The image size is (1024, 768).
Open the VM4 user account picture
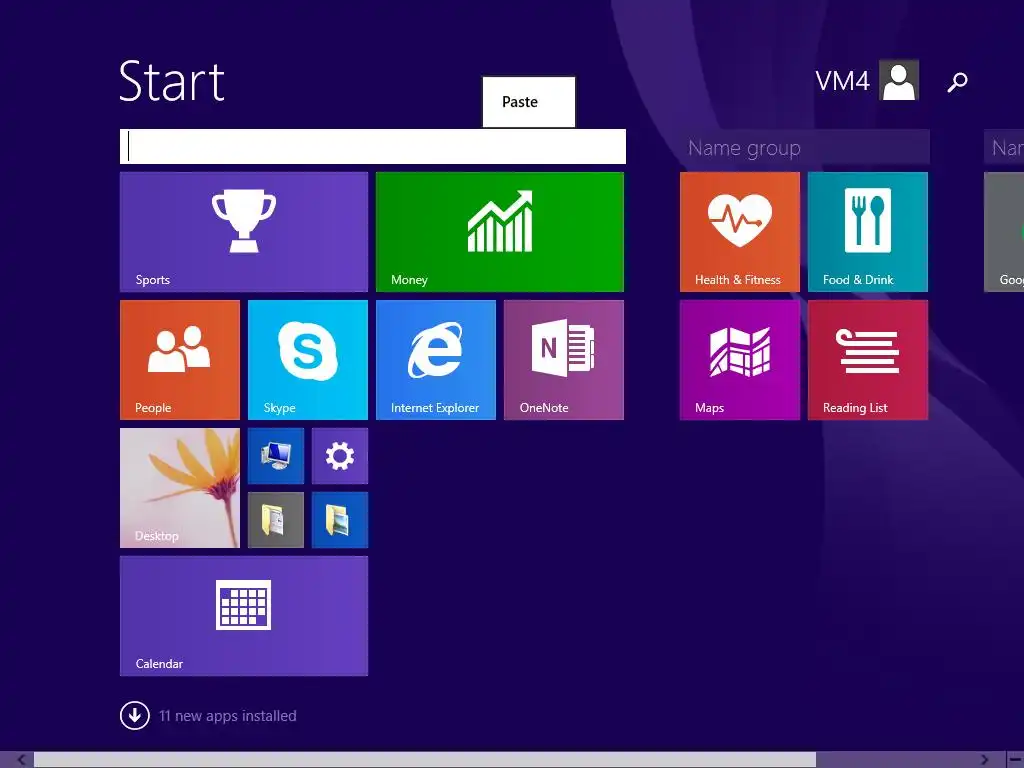899,80
